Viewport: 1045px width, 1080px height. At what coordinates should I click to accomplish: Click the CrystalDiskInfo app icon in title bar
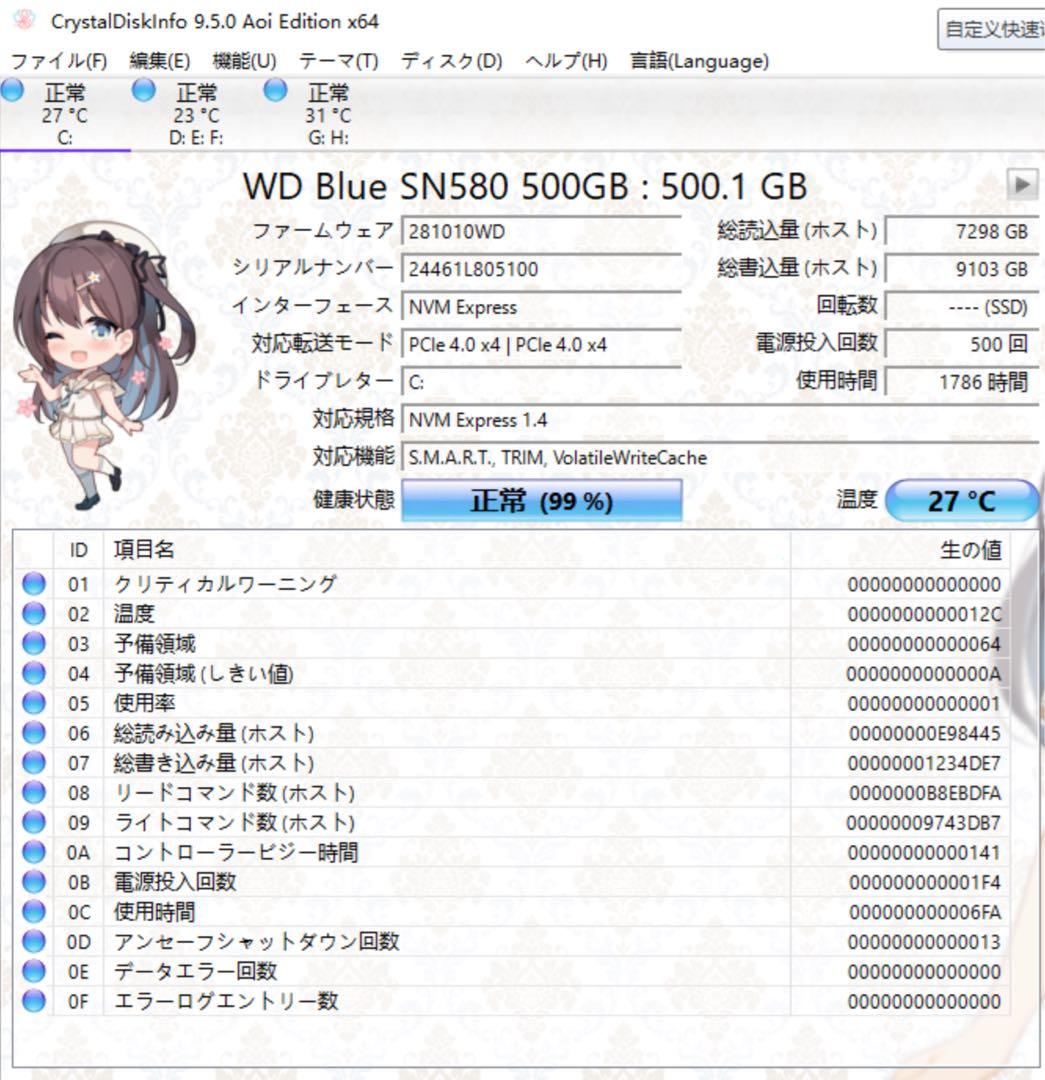(x=23, y=20)
